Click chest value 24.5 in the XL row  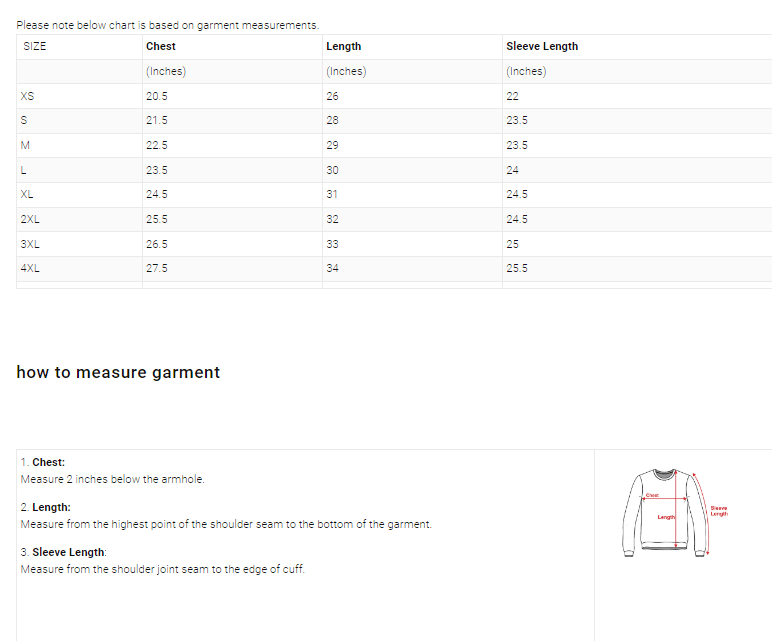(x=156, y=194)
